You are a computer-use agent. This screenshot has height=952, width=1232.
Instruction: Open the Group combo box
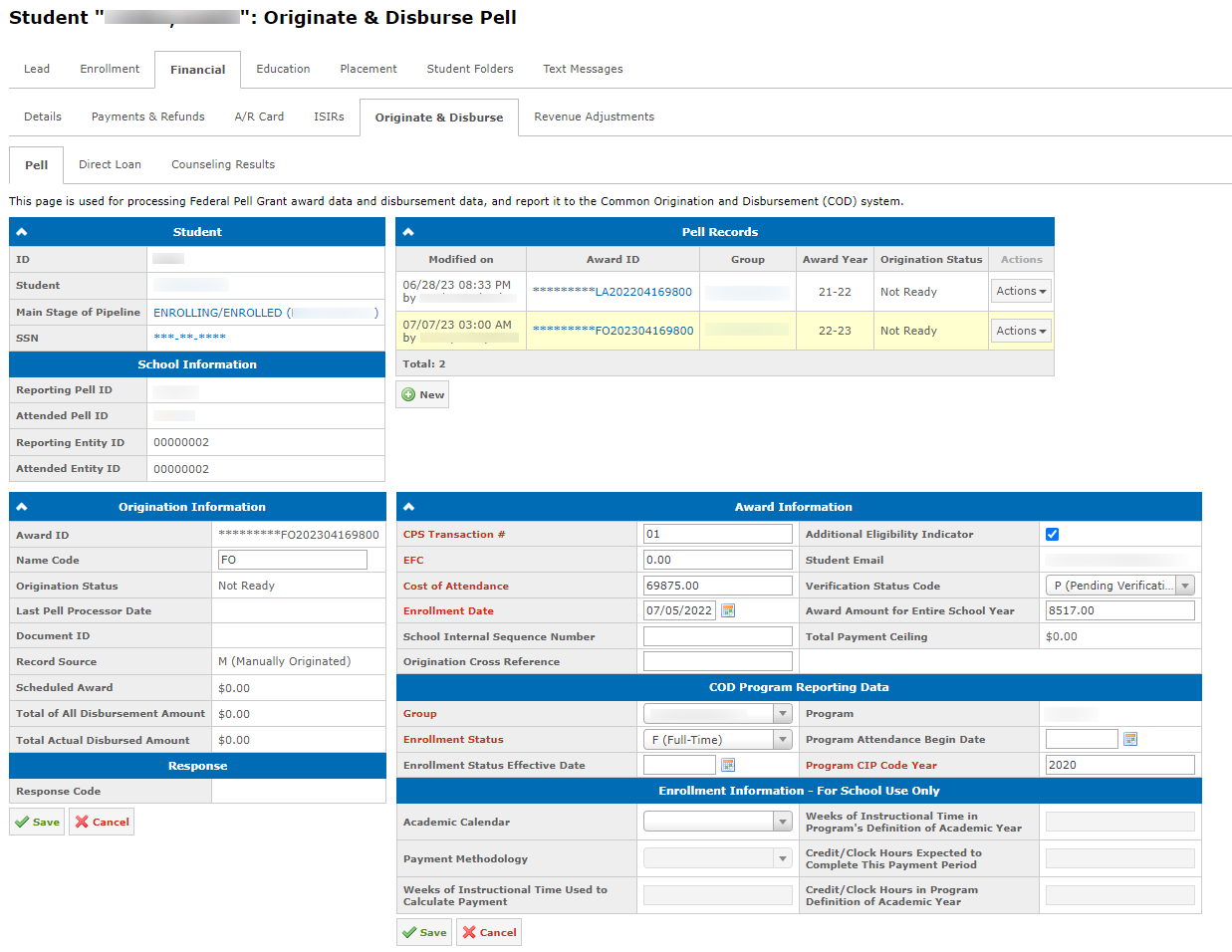pos(718,713)
